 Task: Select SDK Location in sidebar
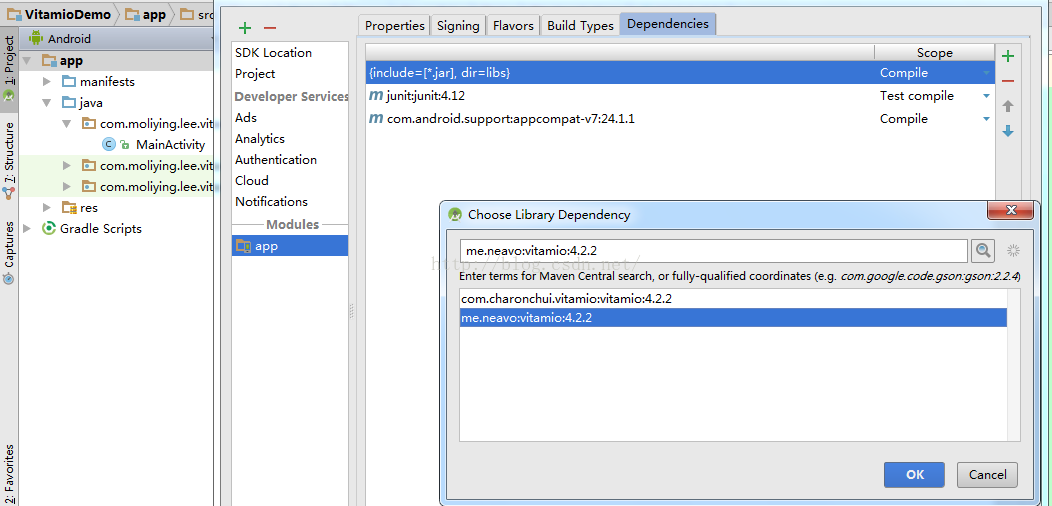tap(273, 52)
